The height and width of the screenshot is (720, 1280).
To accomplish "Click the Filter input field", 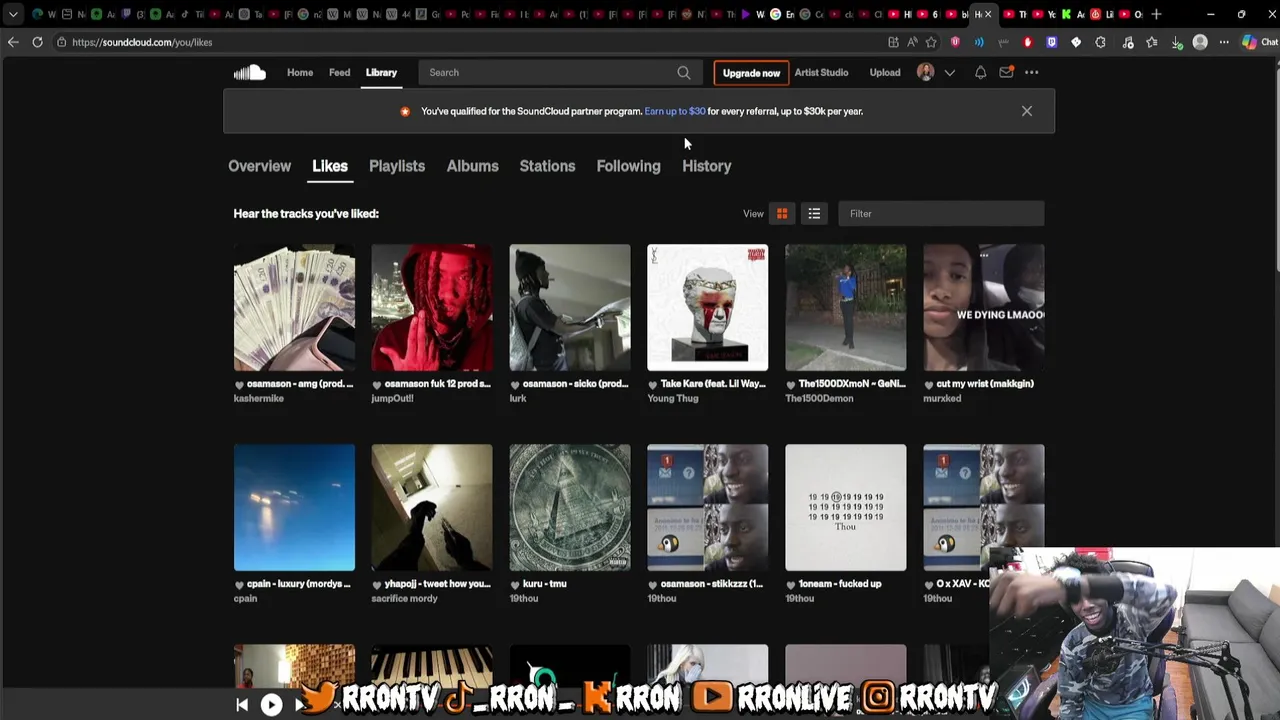I will pos(941,213).
